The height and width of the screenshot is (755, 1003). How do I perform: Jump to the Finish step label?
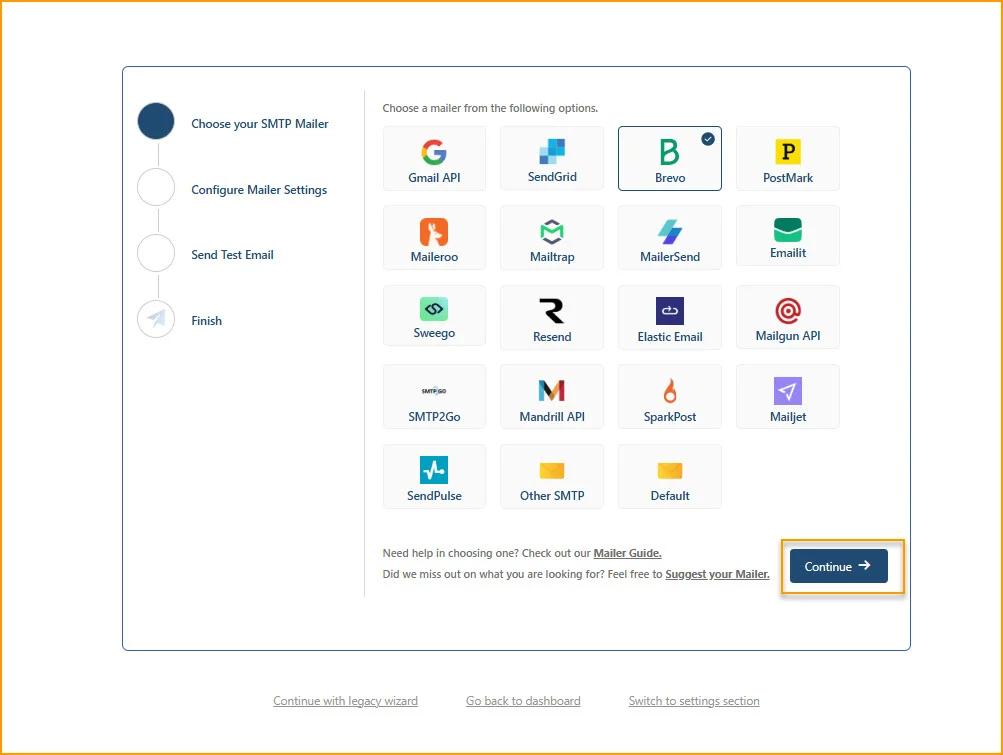(207, 321)
